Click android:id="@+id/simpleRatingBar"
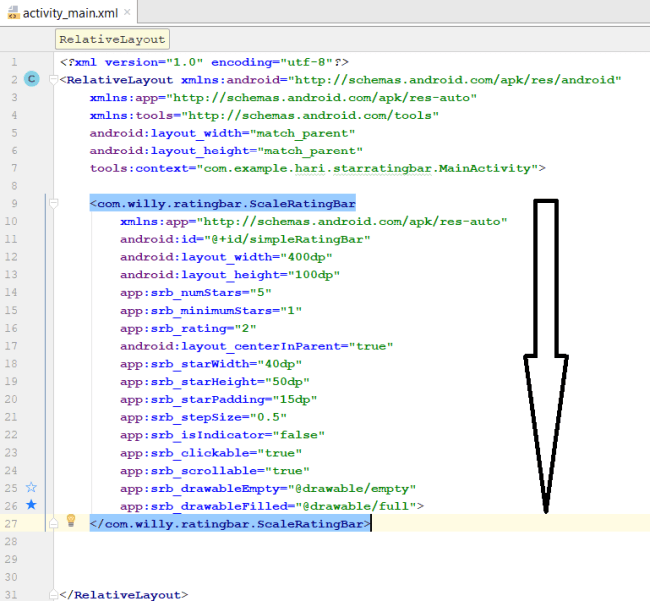 coord(245,239)
